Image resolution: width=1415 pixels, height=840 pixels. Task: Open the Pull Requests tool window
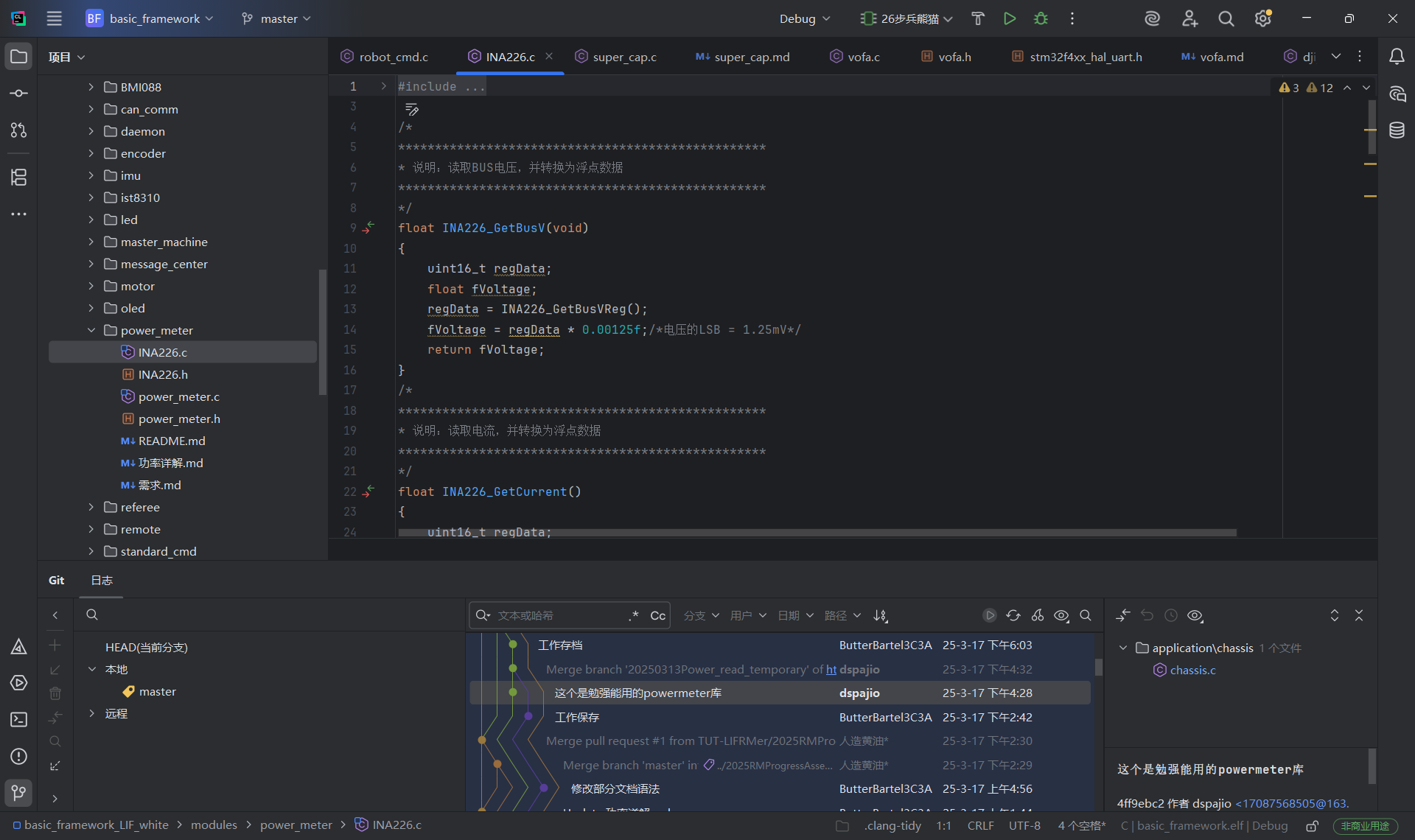pyautogui.click(x=19, y=130)
